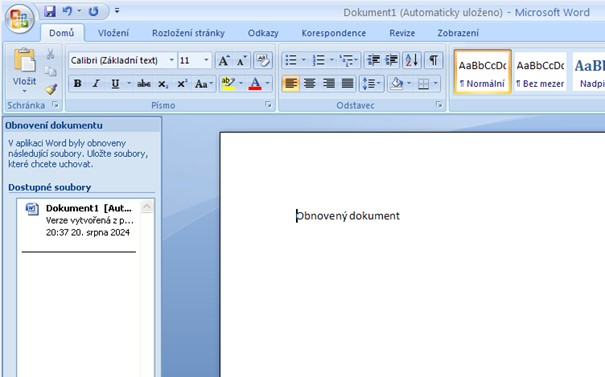Undo the last action

click(x=68, y=12)
